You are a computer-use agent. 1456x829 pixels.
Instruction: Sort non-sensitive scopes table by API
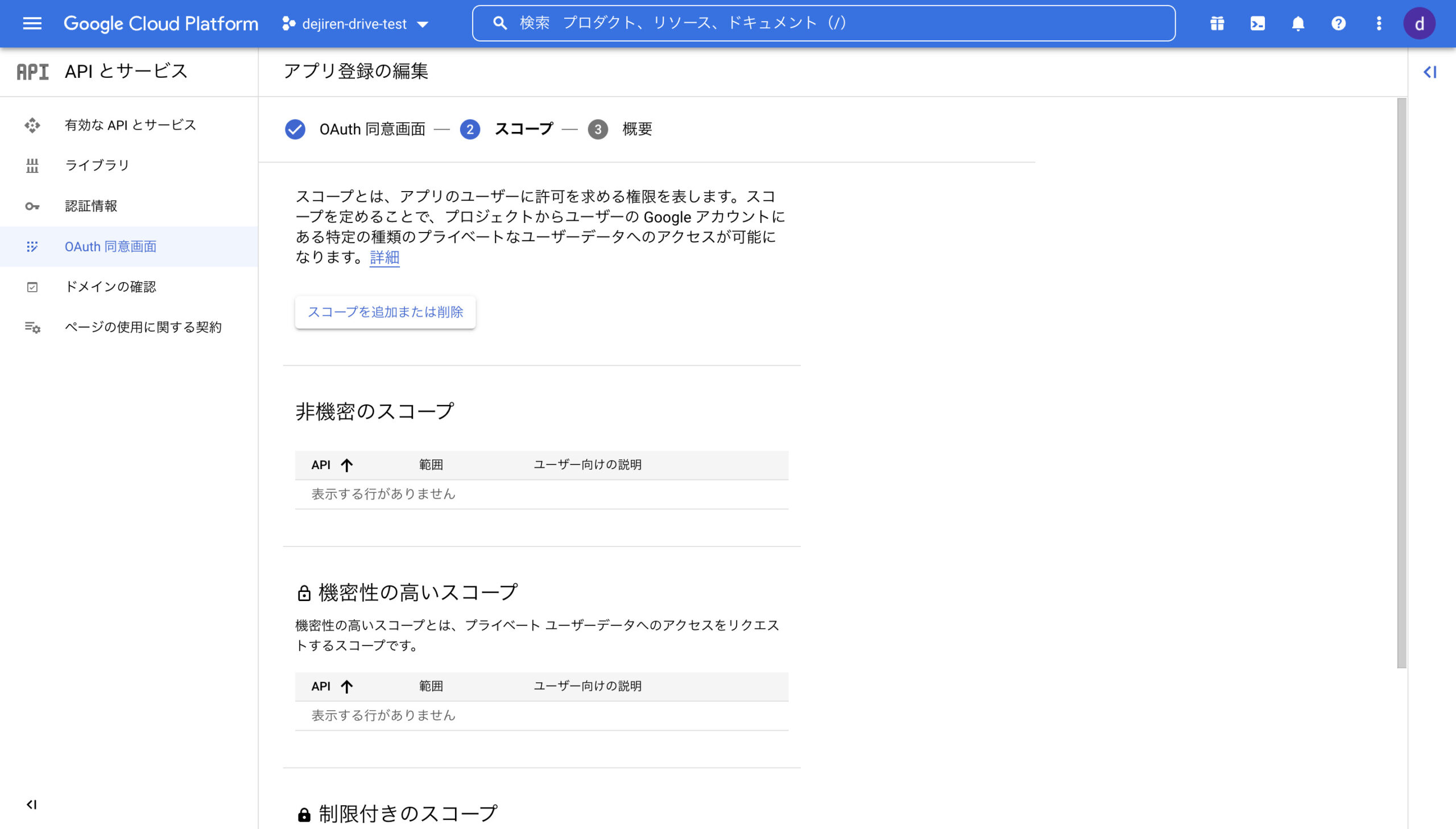click(332, 465)
